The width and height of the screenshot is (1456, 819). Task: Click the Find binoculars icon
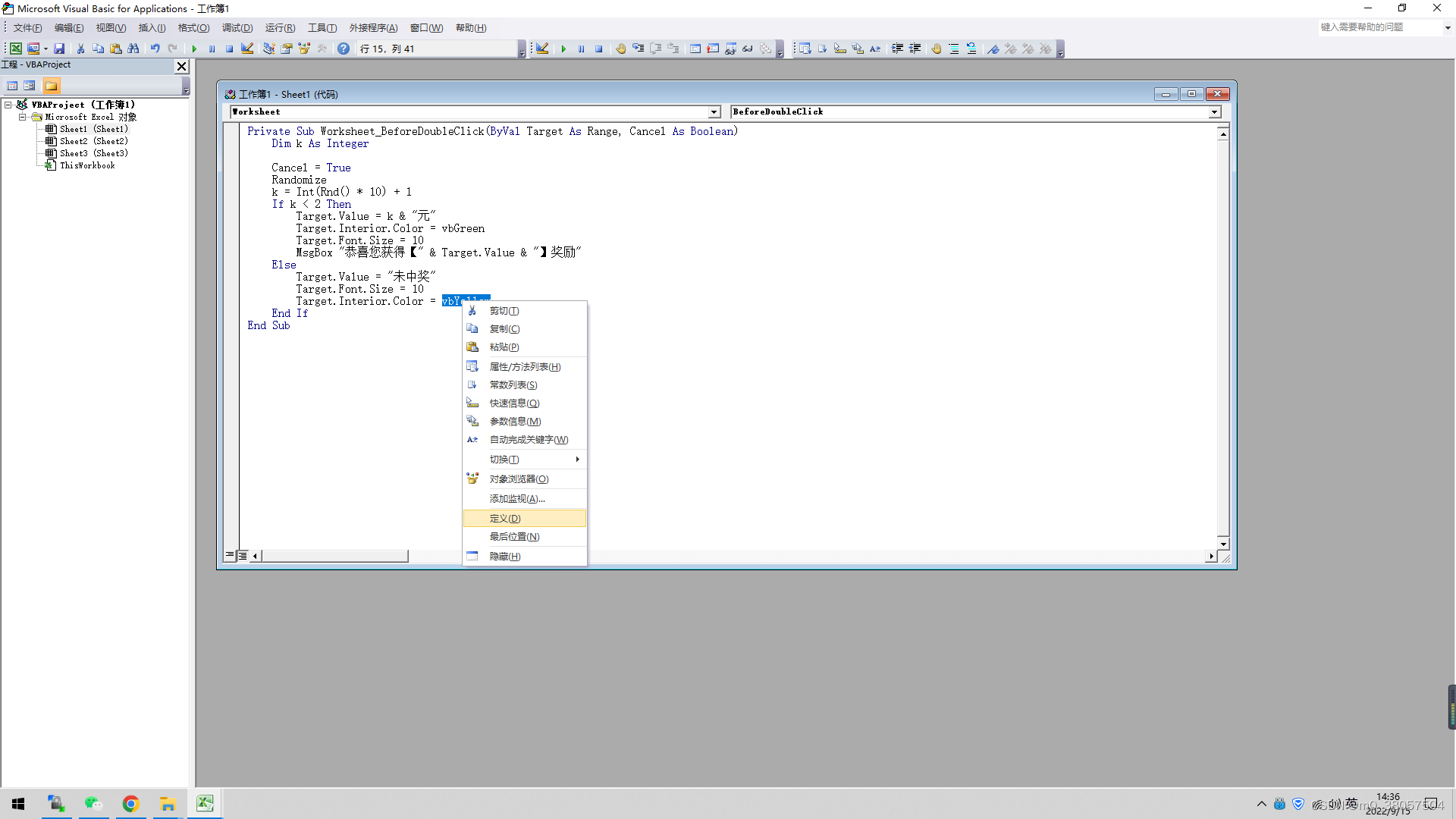tap(133, 49)
